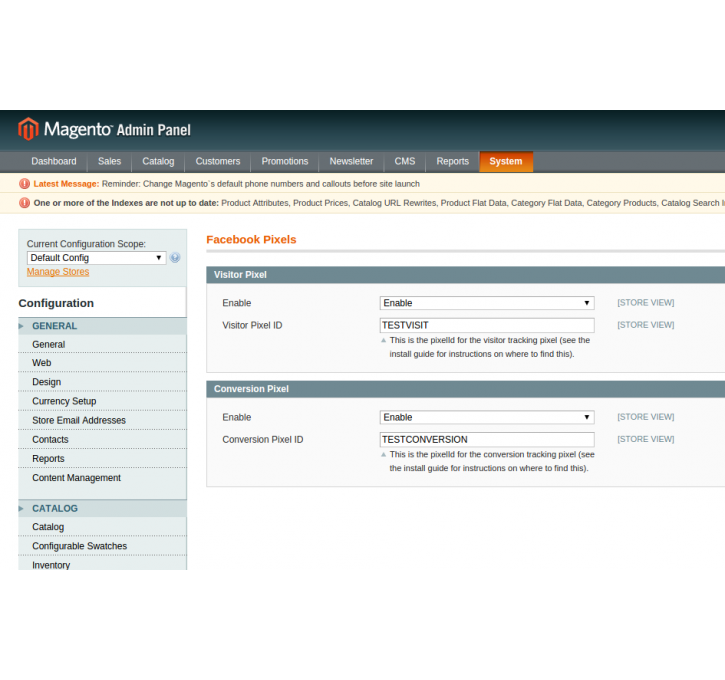725x680 pixels.
Task: Collapse the Conversion Pixel fieldset header
Action: coord(465,389)
